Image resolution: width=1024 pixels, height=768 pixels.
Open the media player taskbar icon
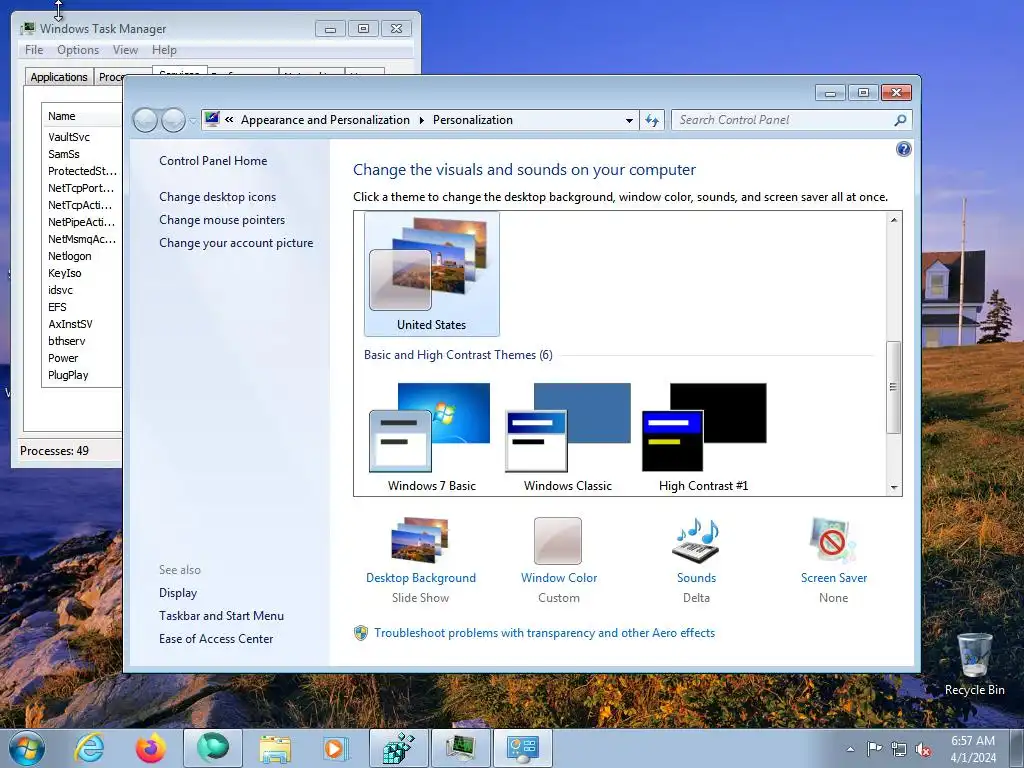pos(336,748)
